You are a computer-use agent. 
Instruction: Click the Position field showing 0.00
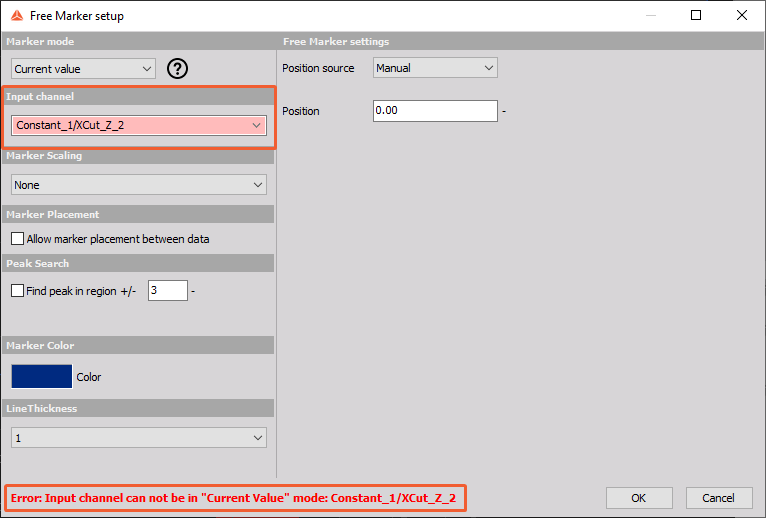435,111
